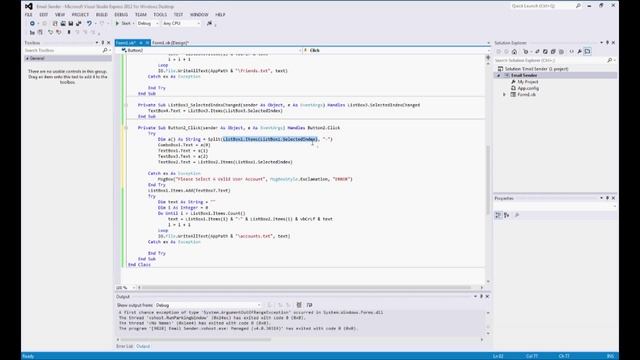Screen dimensions: 640x360
Task: Toggle the bookmark toolbar icon
Action: click(x=69, y=32)
